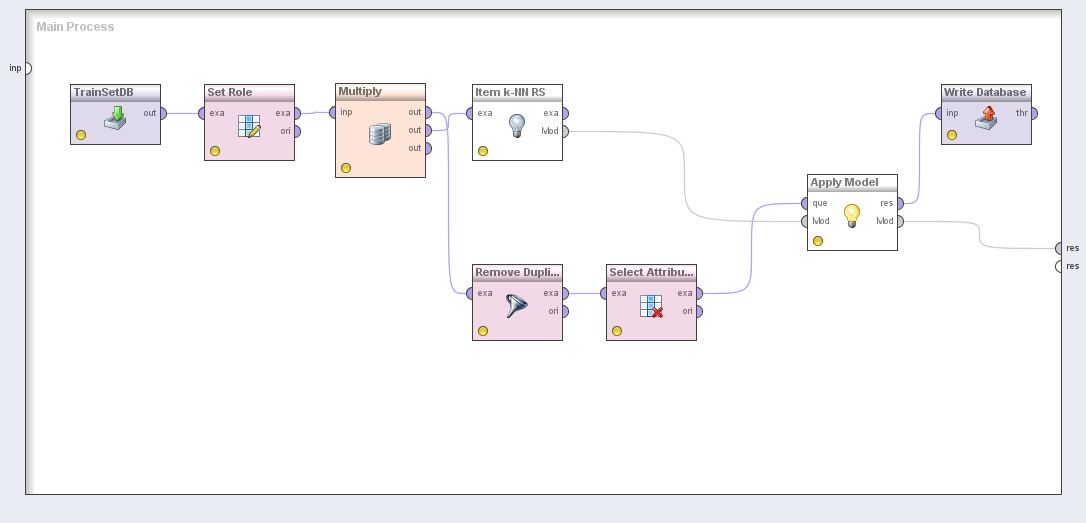This screenshot has height=523, width=1086.
Task: Click the TrainSetDB database read icon
Action: tap(115, 115)
